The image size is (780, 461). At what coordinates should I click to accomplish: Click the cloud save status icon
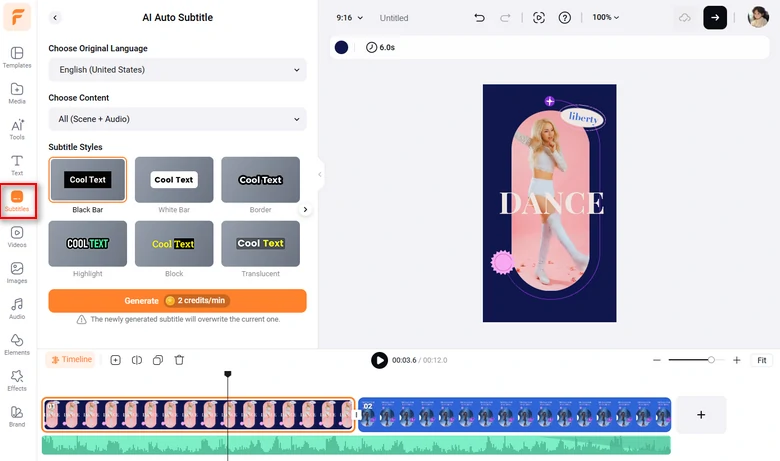coord(685,18)
